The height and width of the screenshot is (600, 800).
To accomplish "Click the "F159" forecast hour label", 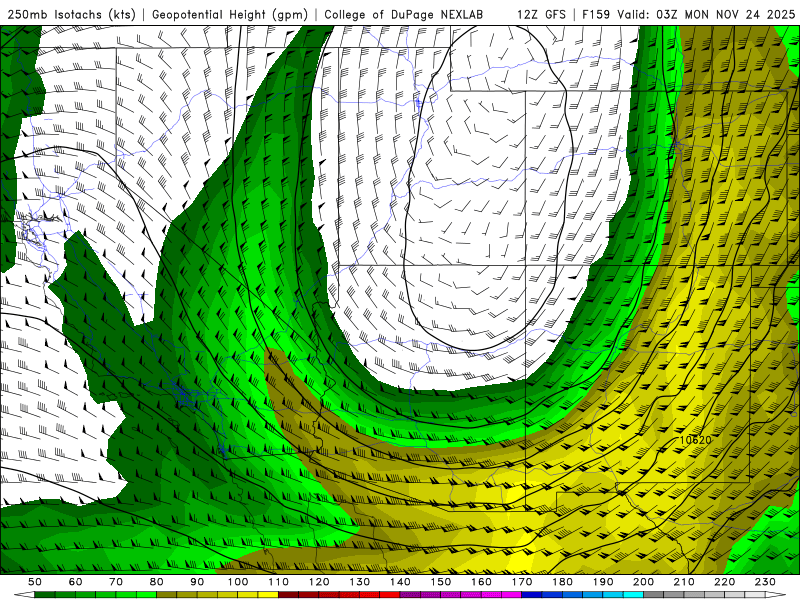I will coord(596,14).
